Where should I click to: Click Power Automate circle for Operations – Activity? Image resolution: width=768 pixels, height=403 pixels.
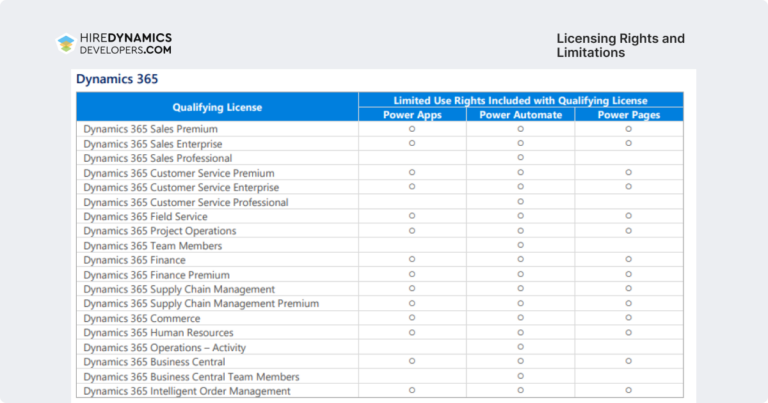(x=521, y=347)
